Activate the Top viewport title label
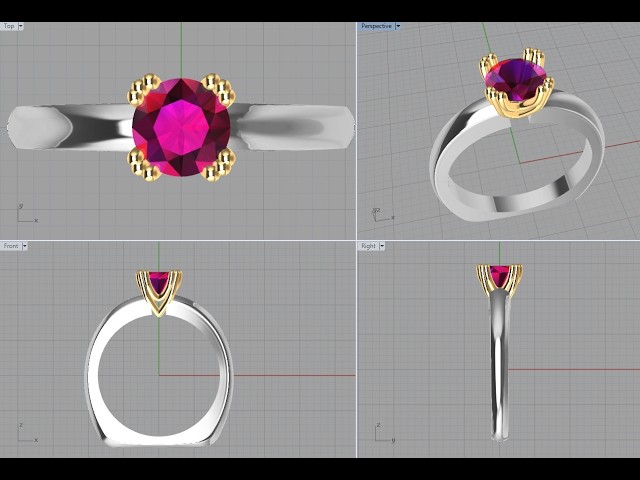Screen dimensions: 640x480 point(9,26)
